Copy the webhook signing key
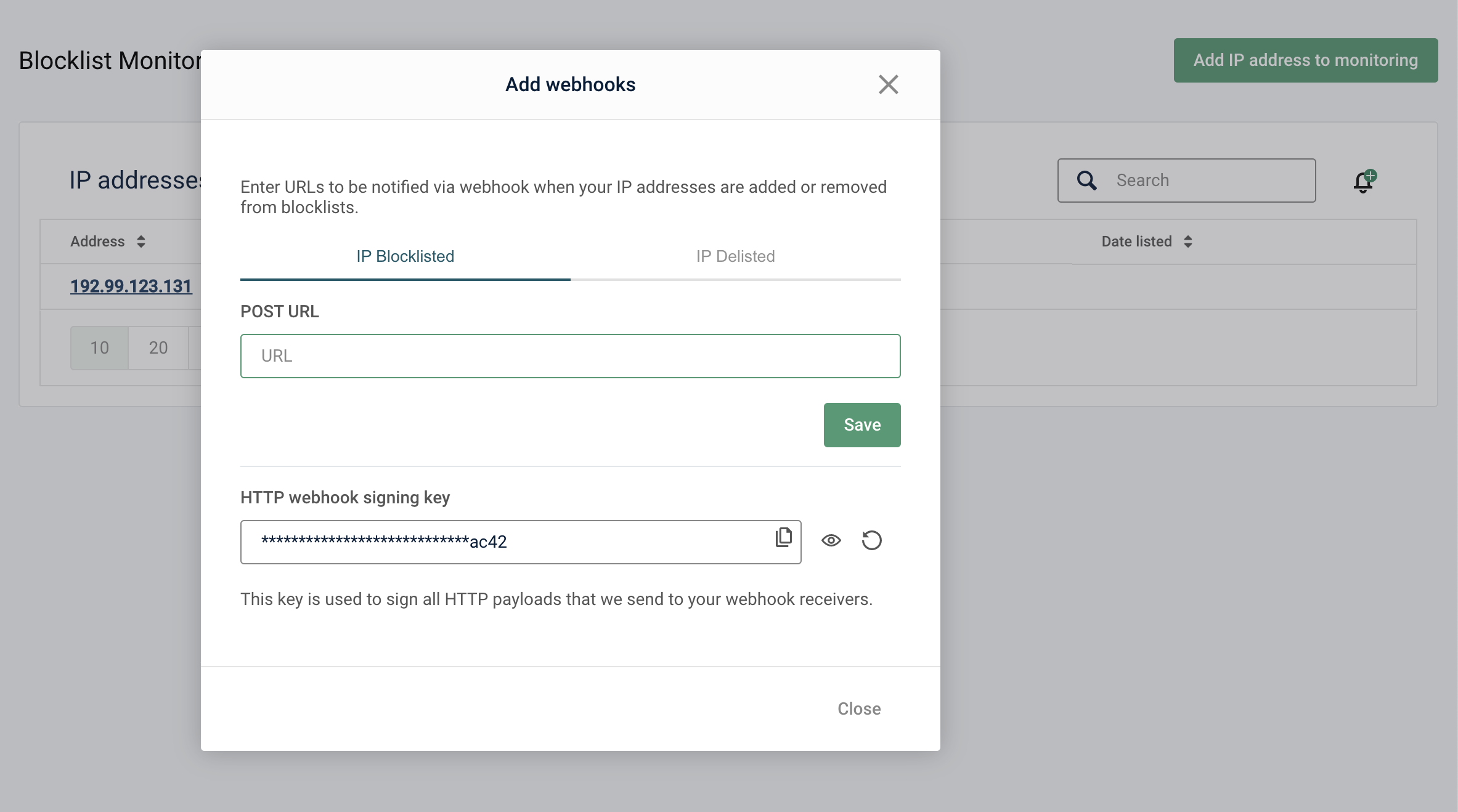 (x=783, y=538)
